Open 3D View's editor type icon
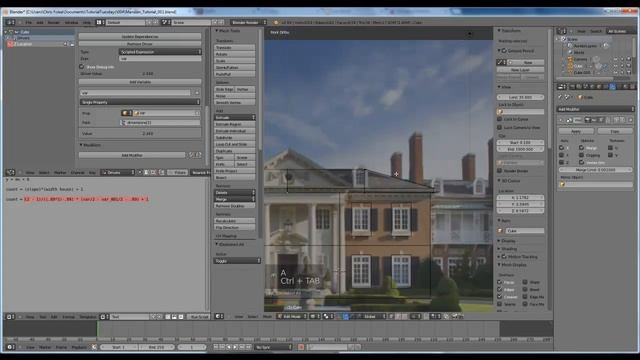The height and width of the screenshot is (360, 640). (218, 316)
